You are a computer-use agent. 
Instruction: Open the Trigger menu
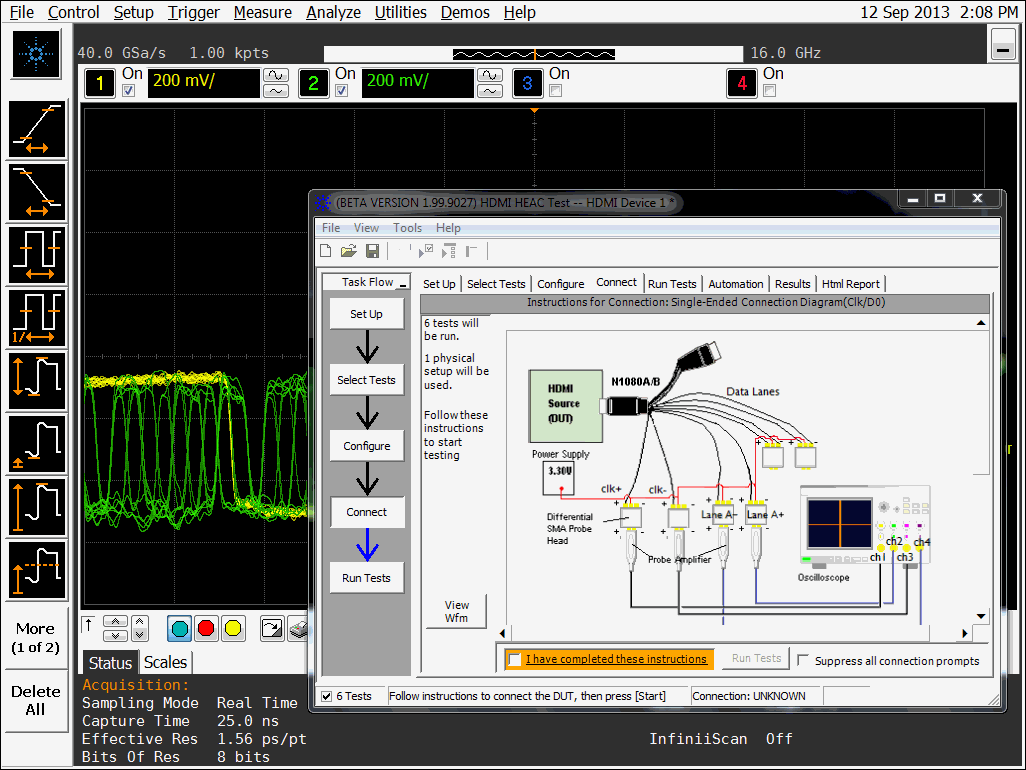[x=194, y=12]
